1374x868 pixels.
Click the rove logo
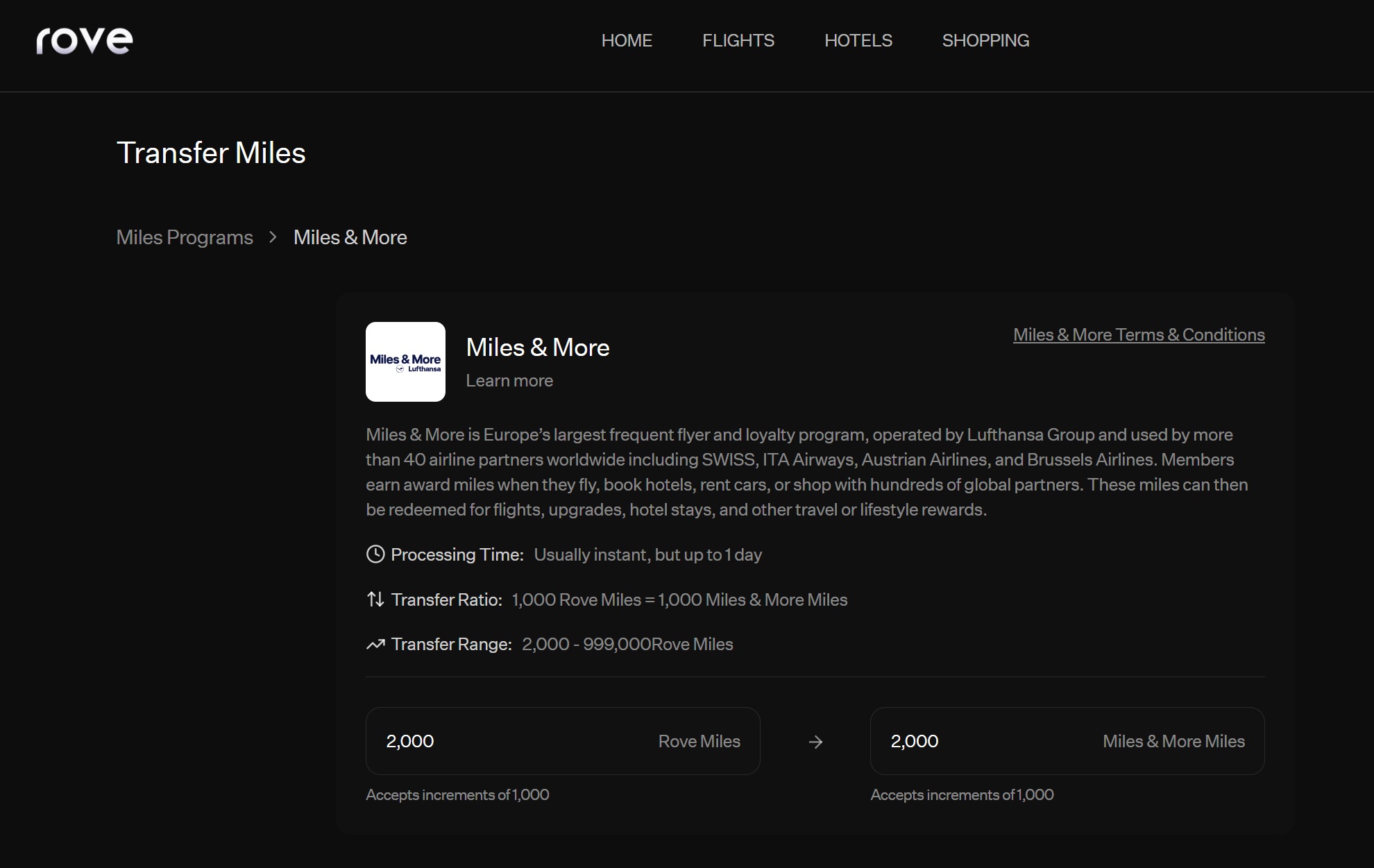tap(85, 41)
